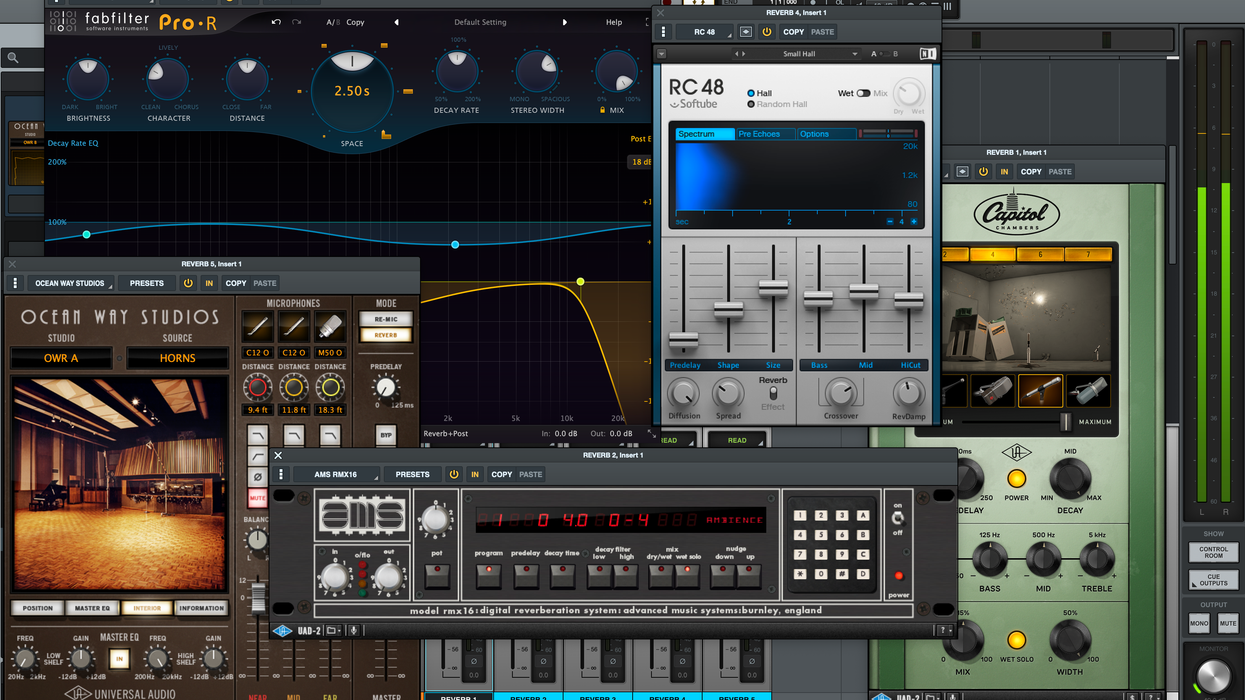This screenshot has width=1245, height=700.
Task: Toggle the Wet/Mix switch in RC 48
Action: [862, 93]
